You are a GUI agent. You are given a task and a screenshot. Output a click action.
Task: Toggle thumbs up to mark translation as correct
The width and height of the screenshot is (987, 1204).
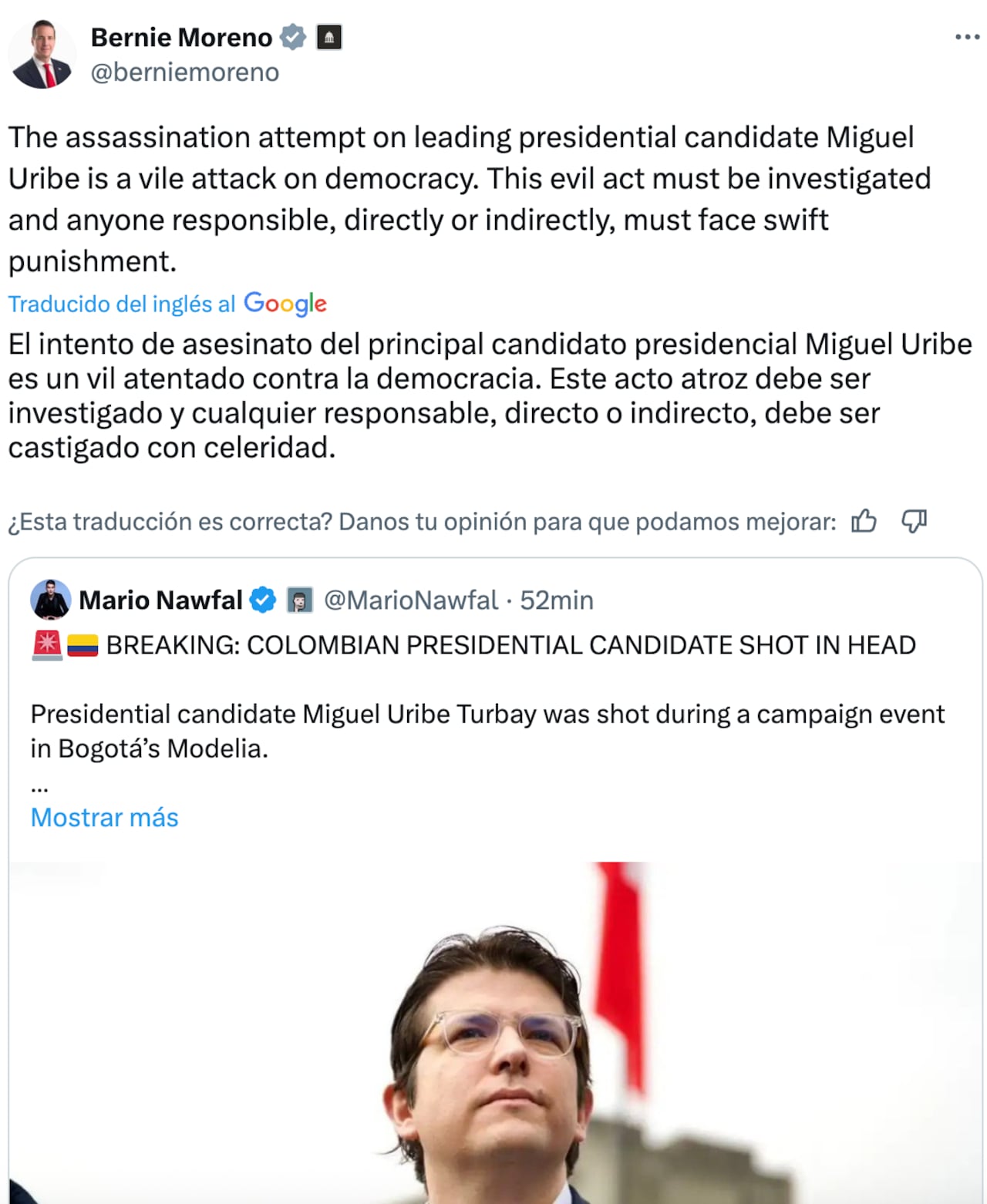point(864,522)
